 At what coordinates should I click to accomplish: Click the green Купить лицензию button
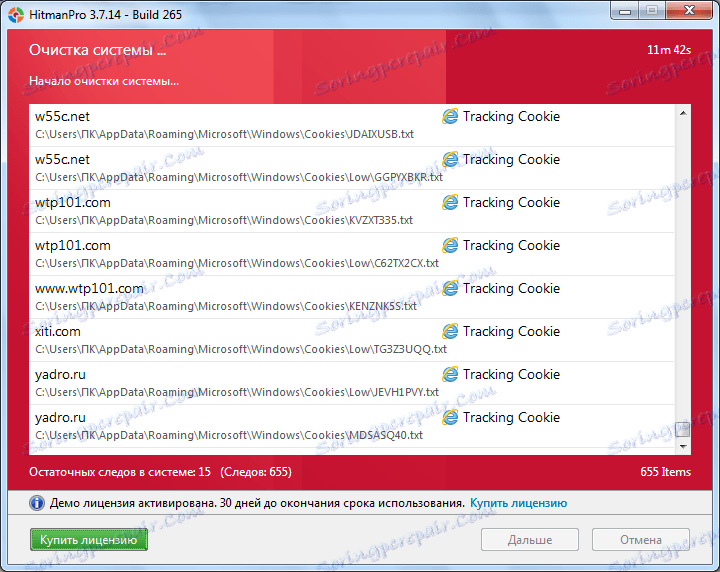click(x=89, y=539)
